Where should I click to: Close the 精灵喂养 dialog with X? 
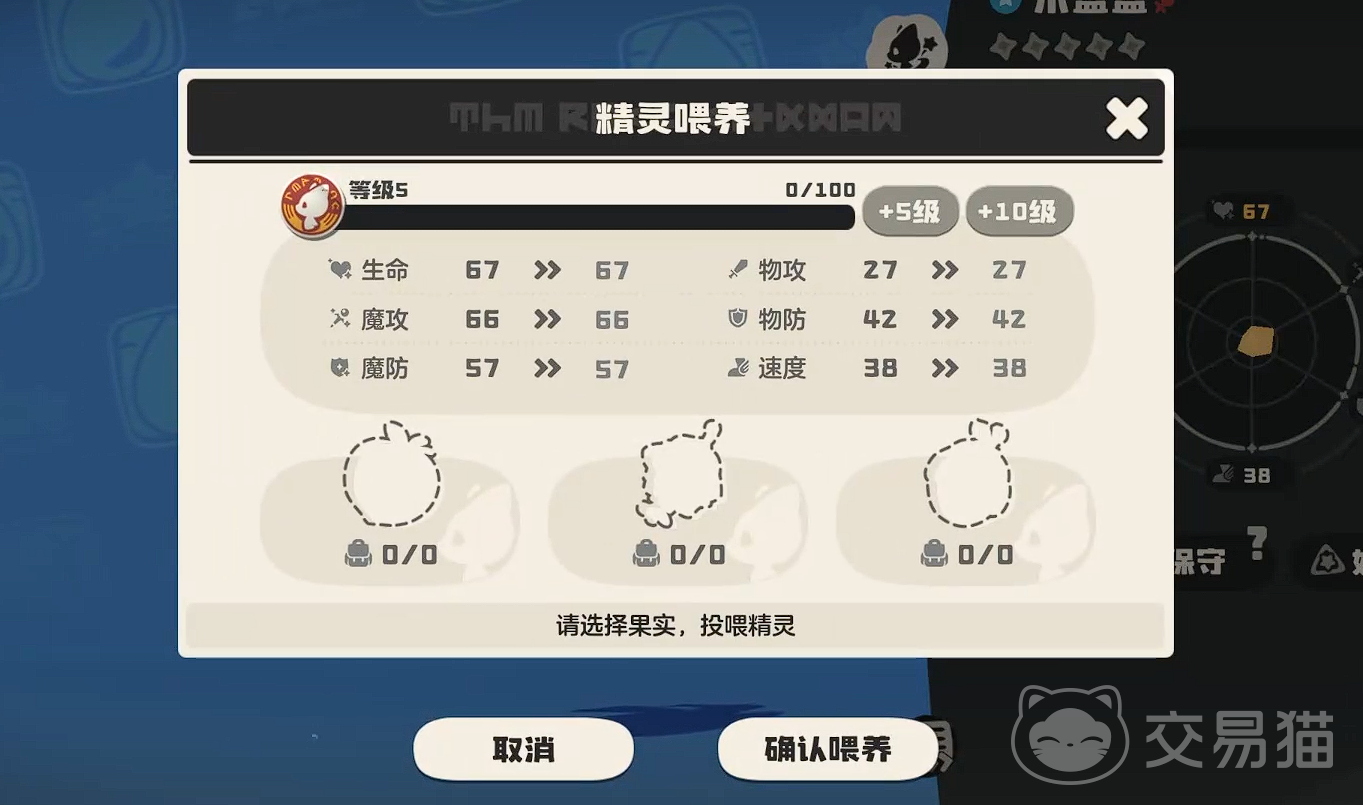tap(1127, 119)
